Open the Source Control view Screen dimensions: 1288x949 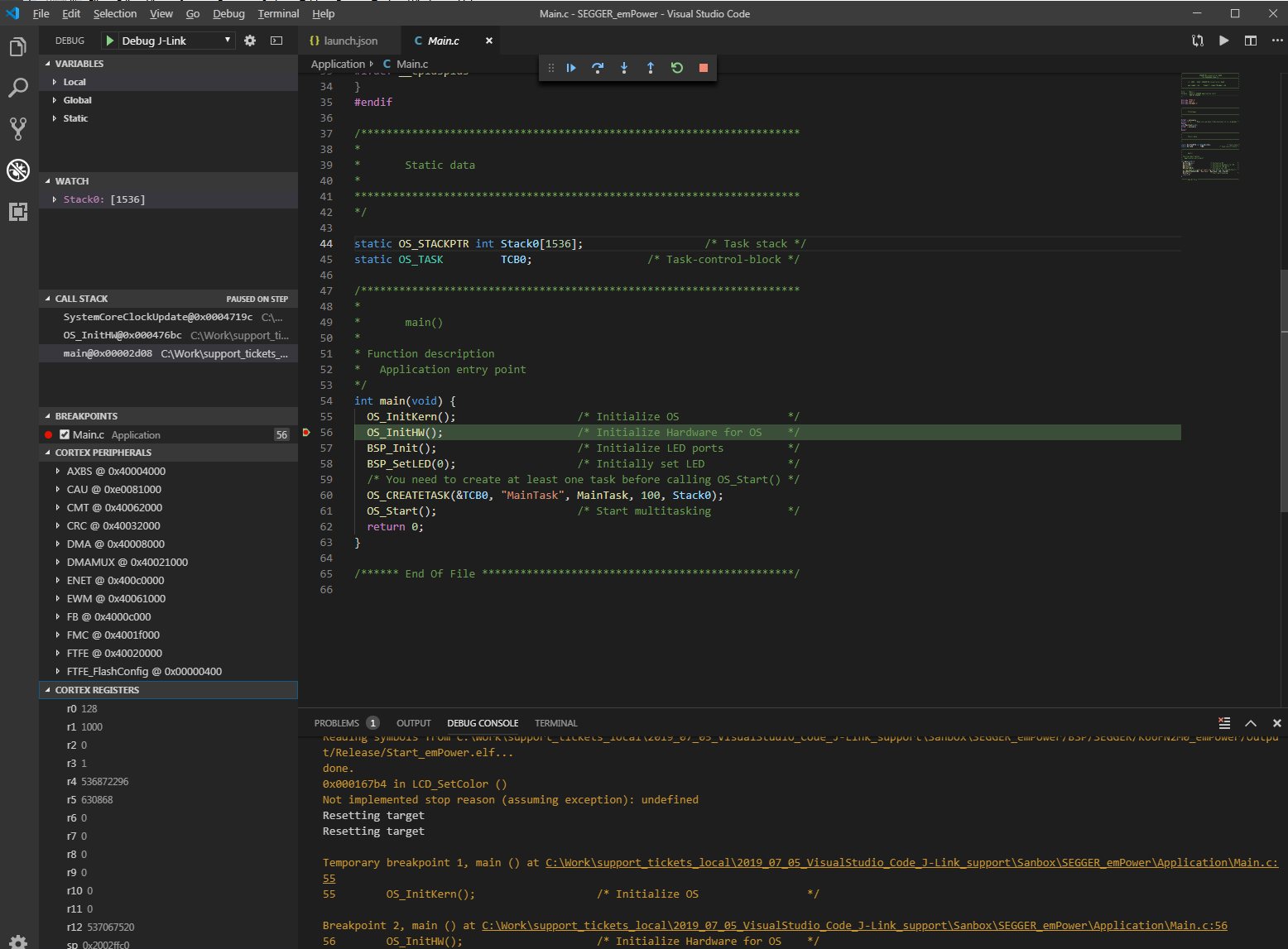pyautogui.click(x=18, y=128)
